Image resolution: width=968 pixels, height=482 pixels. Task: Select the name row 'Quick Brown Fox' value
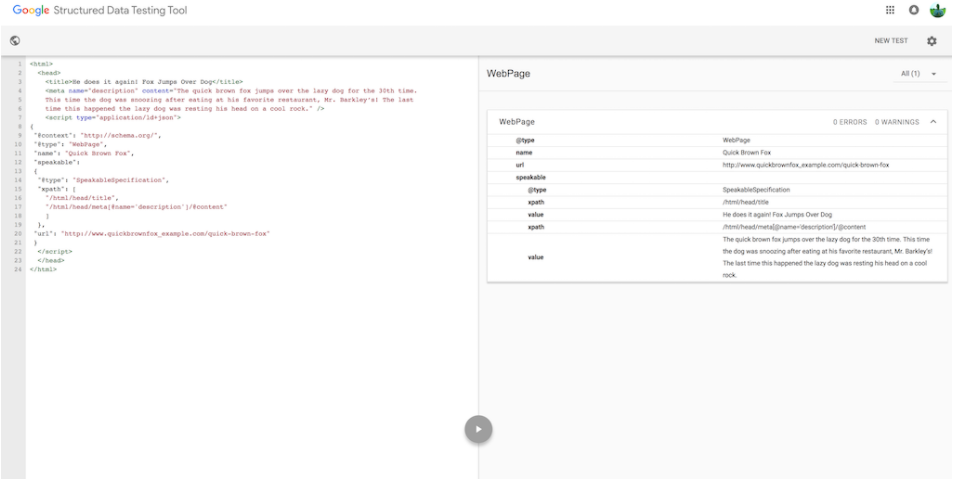click(x=746, y=152)
